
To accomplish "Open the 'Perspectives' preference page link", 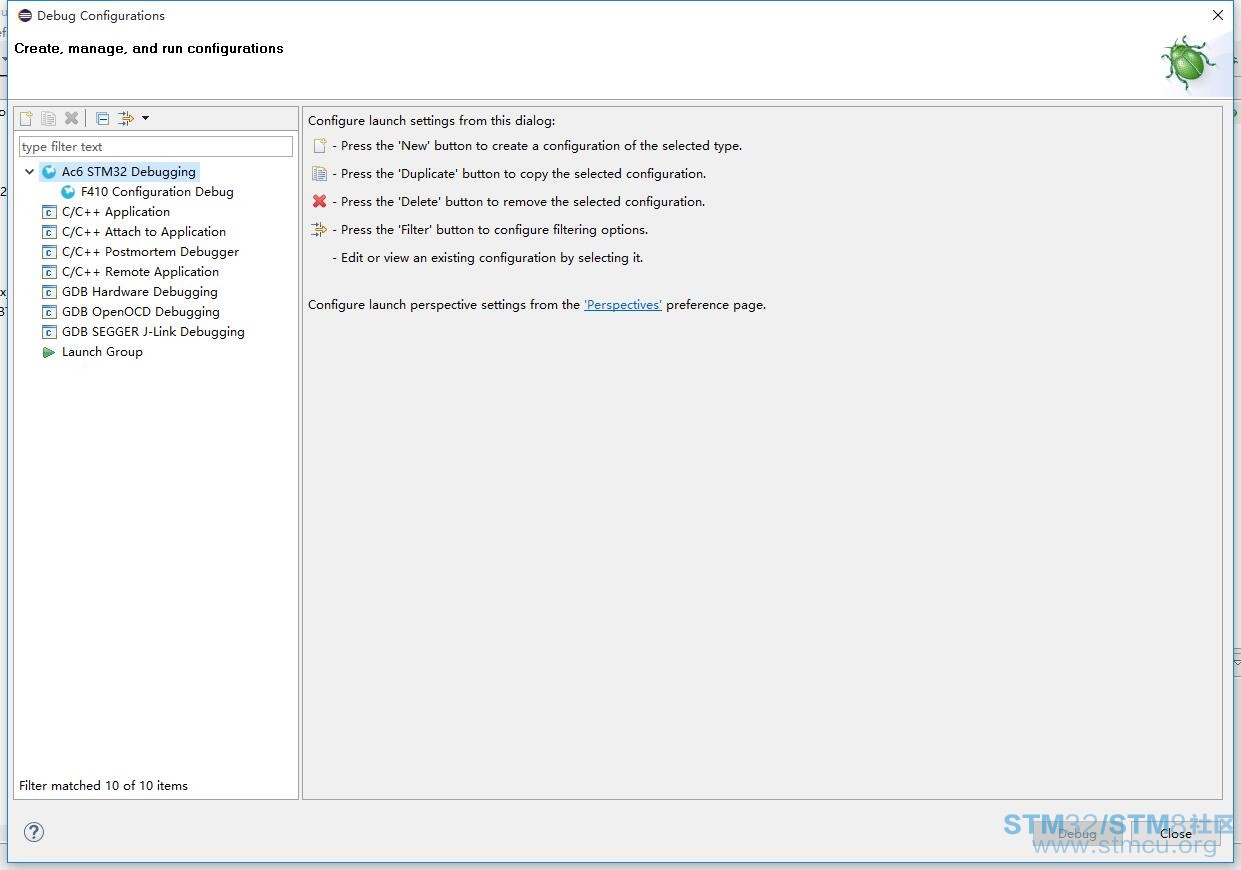I will click(622, 305).
